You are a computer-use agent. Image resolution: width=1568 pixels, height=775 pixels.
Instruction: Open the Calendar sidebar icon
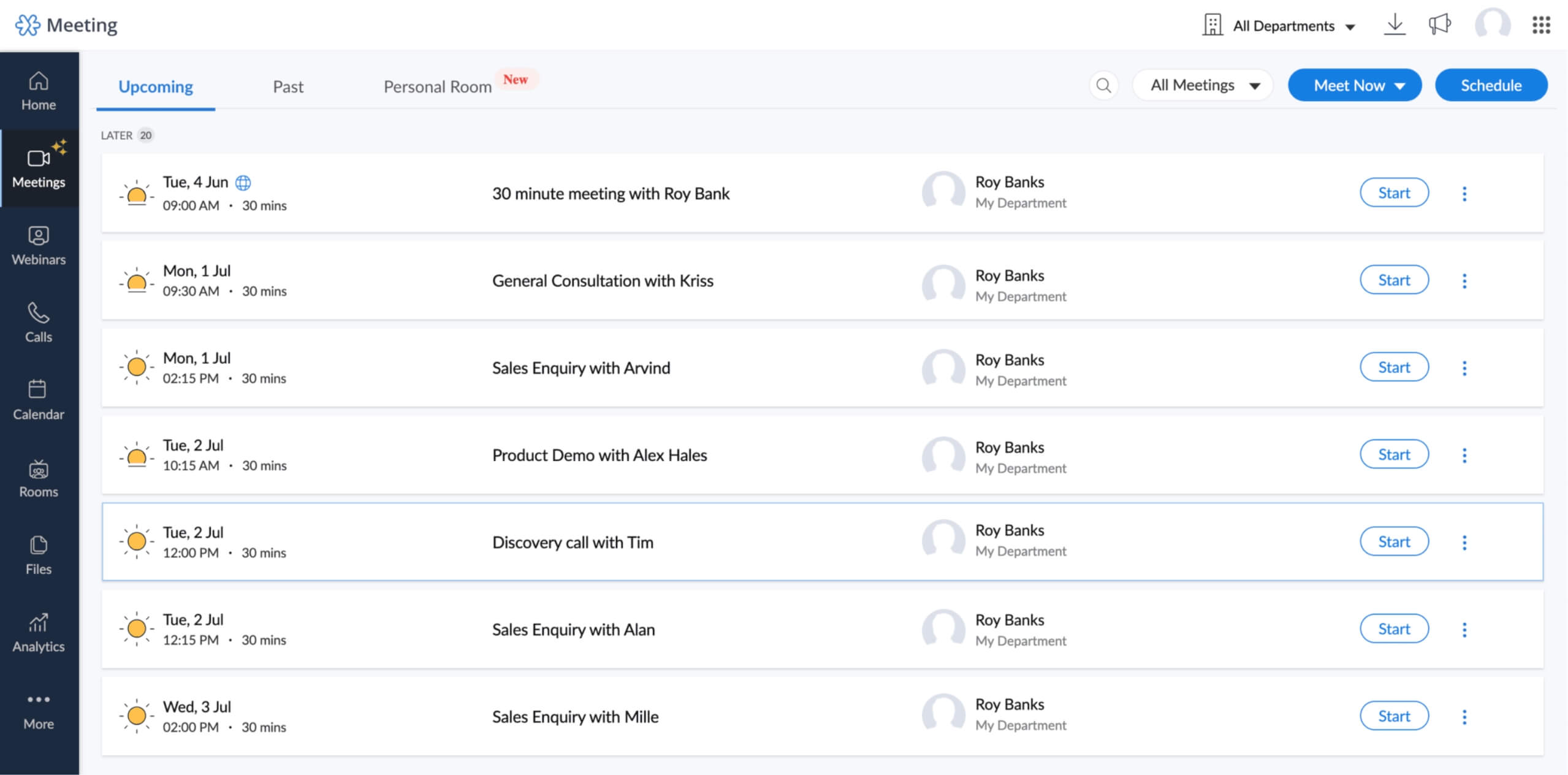coord(38,400)
